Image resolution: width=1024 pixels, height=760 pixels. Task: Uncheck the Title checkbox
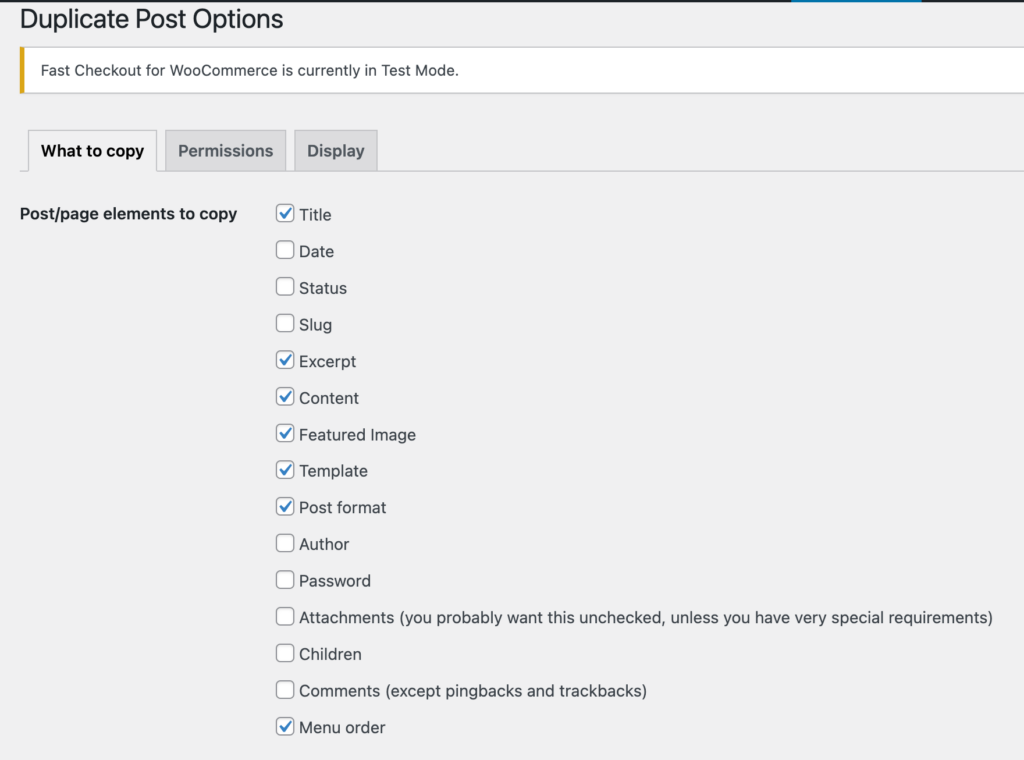[x=285, y=213]
